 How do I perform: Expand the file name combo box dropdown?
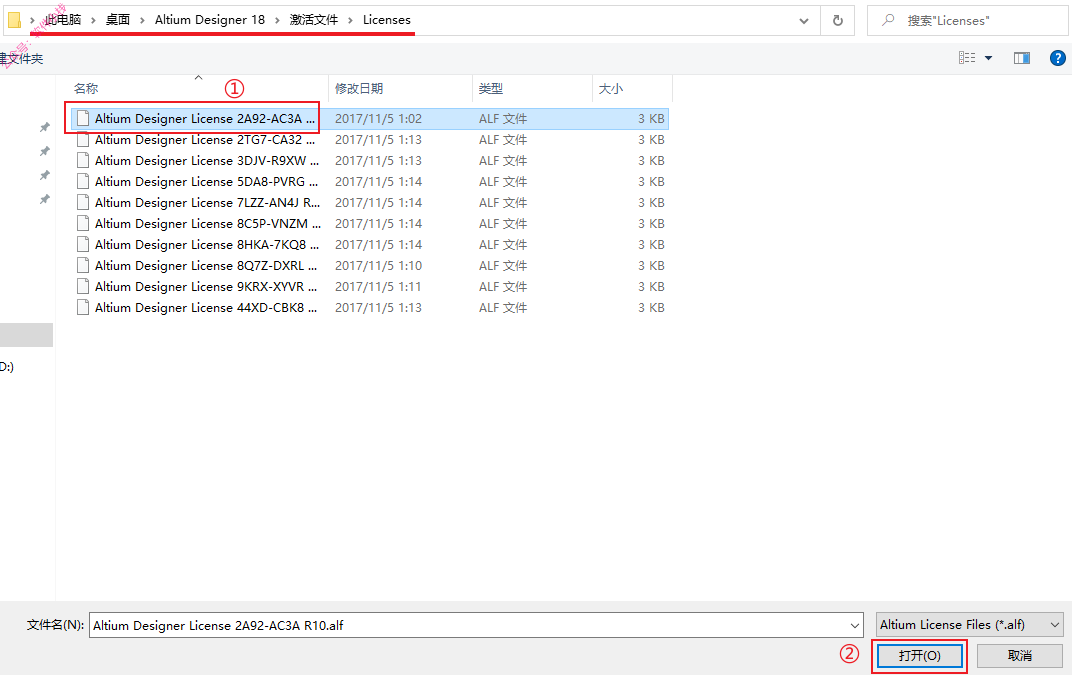855,625
